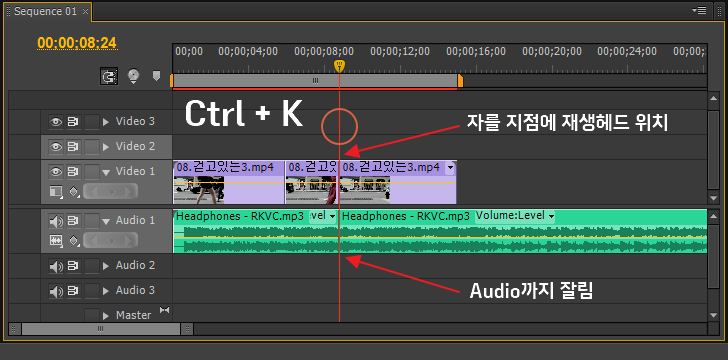The height and width of the screenshot is (360, 728).
Task: Hide the Video 2 track output
Action: (x=56, y=147)
